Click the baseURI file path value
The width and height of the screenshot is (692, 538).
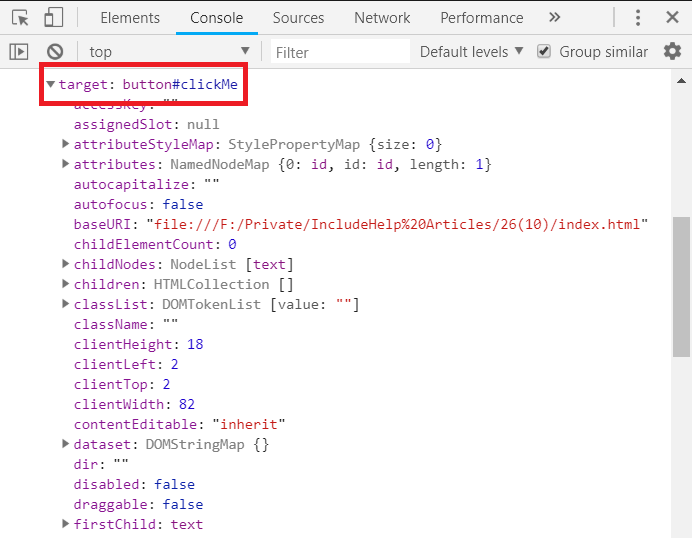coord(397,224)
